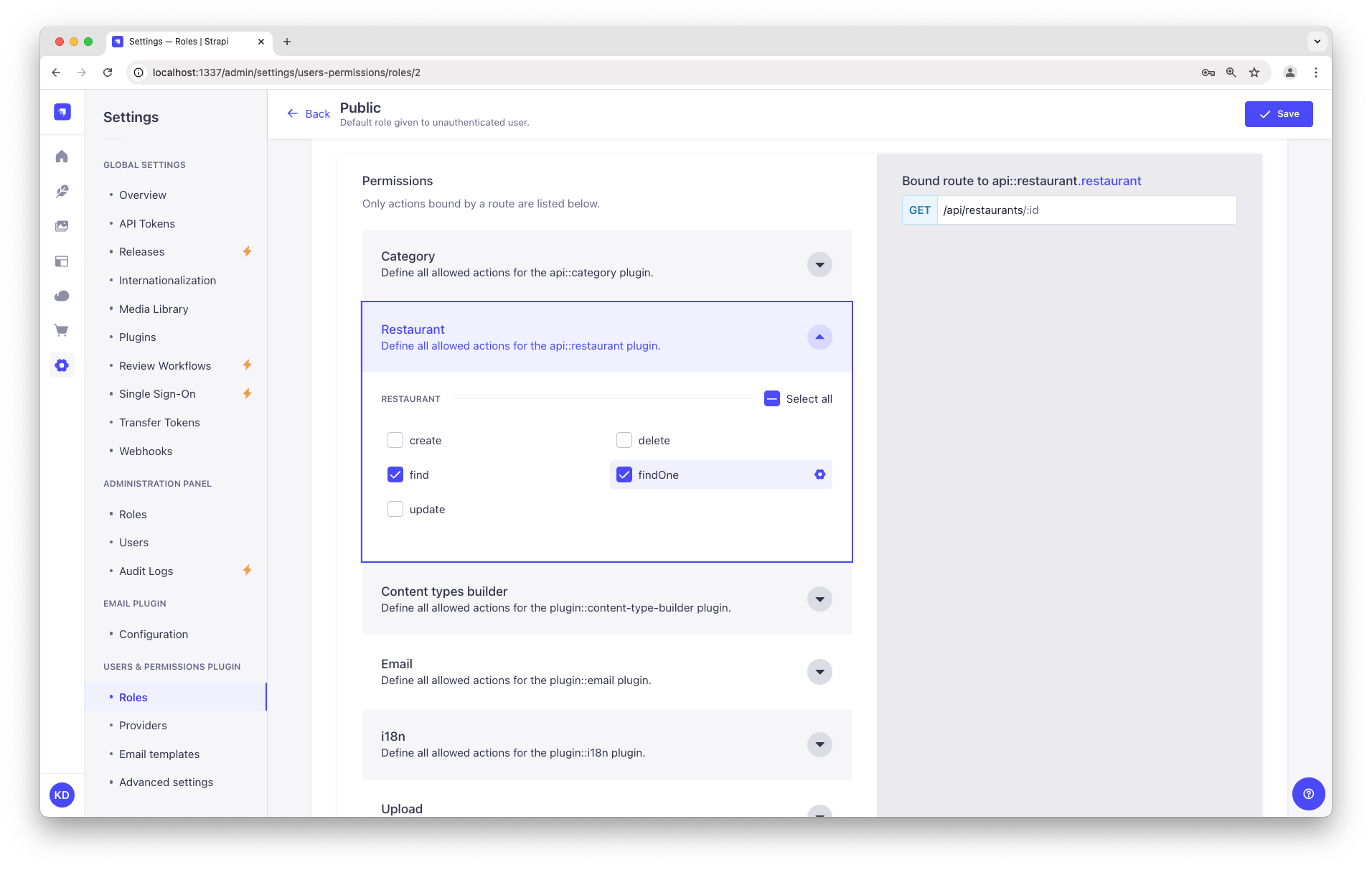Collapse the Restaurant permissions section
Screen dimensions: 1372x870
[819, 337]
